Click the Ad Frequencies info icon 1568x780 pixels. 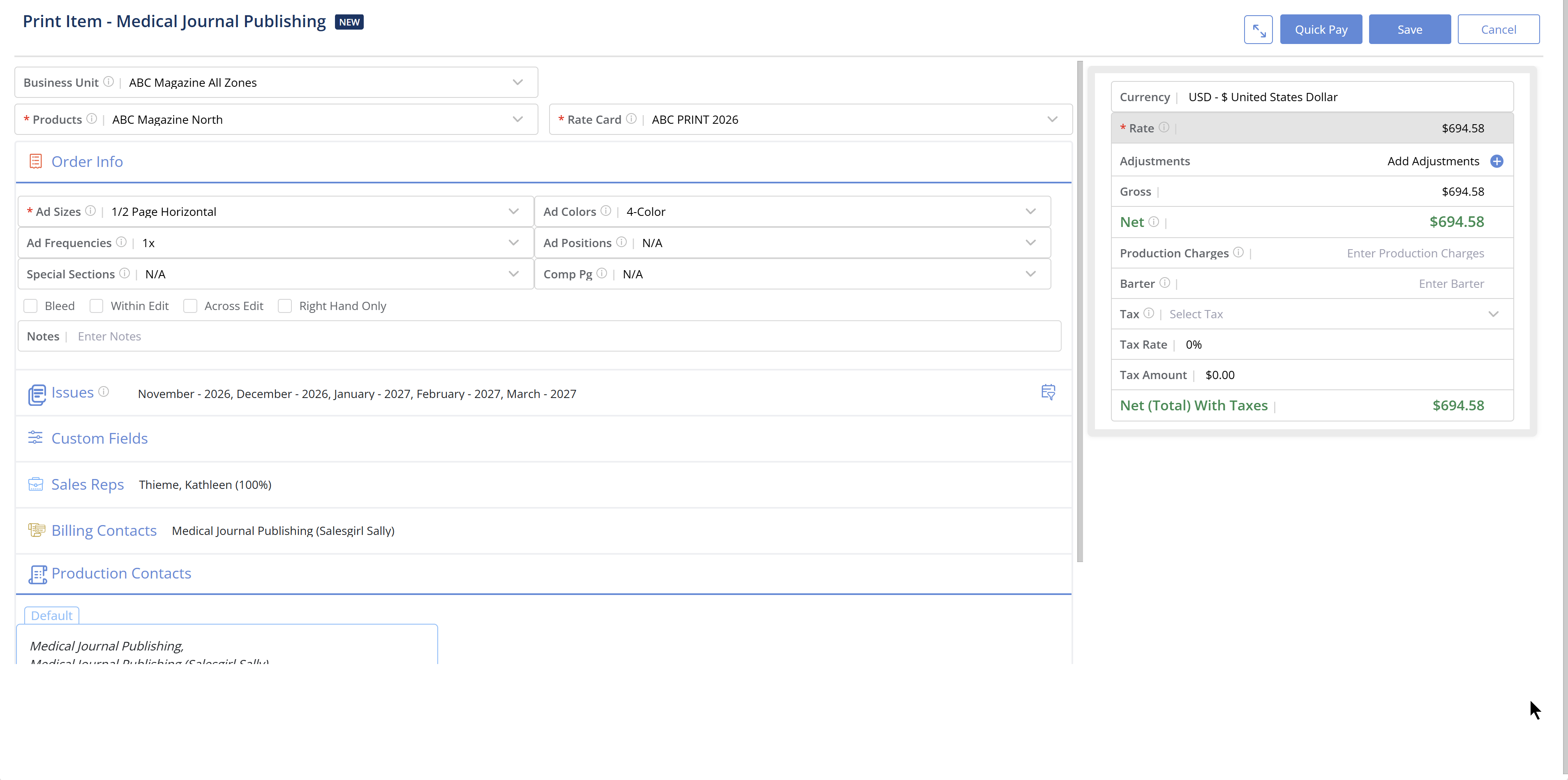tap(121, 242)
